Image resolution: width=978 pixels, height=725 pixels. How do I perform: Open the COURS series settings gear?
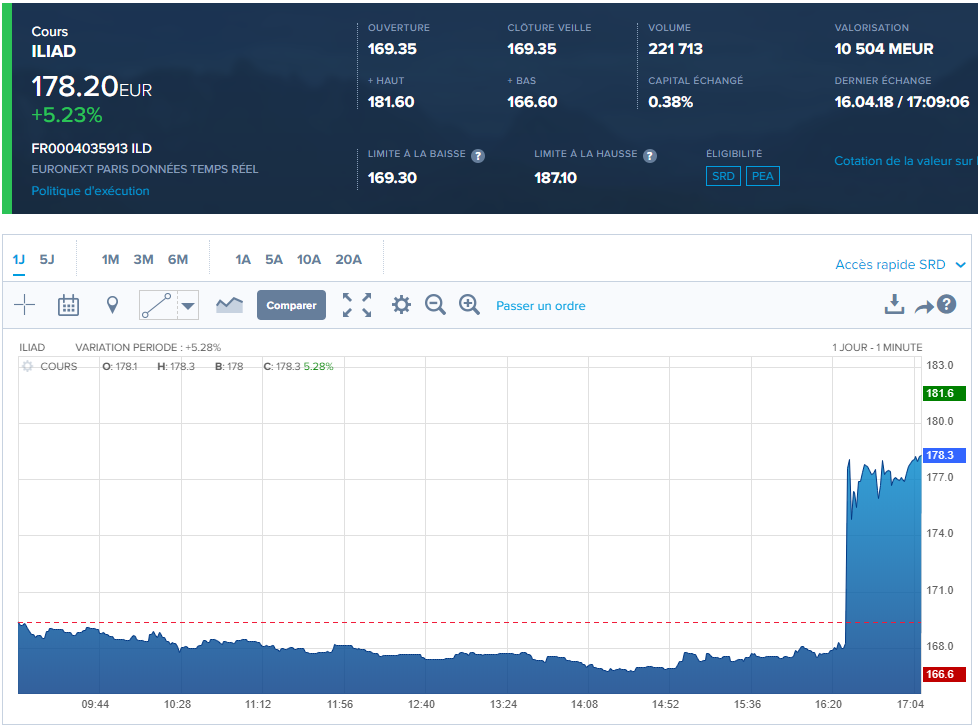point(27,367)
